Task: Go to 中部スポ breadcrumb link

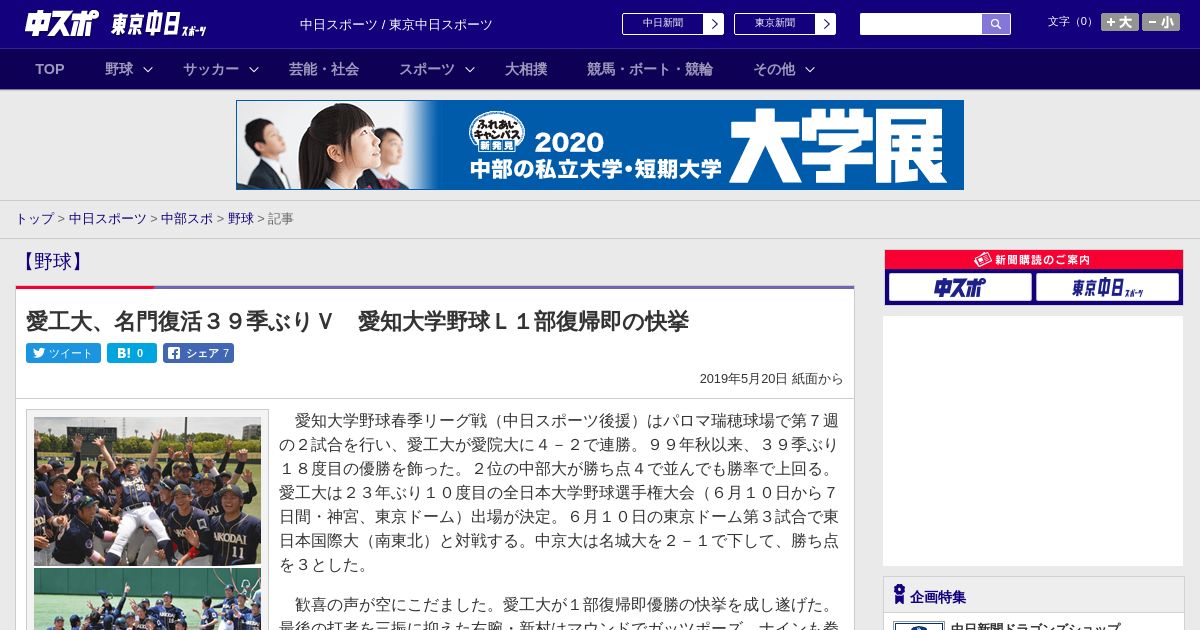Action: (x=187, y=218)
